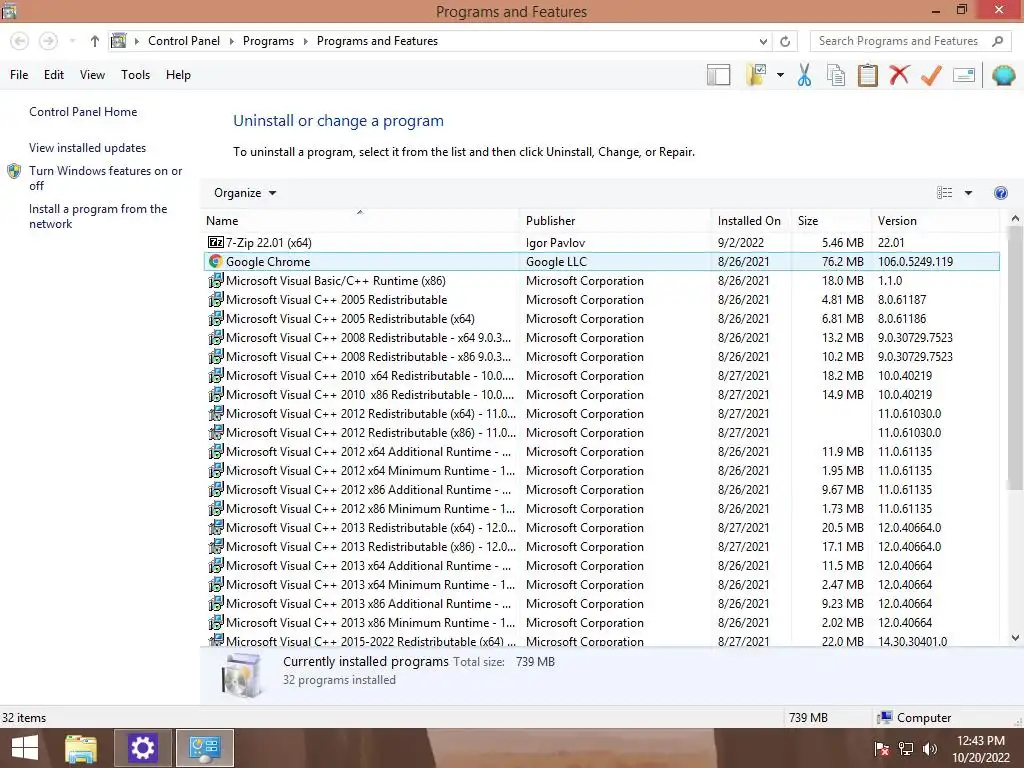Click the Windows Start button
Screen dimensions: 1024x768
point(25,748)
